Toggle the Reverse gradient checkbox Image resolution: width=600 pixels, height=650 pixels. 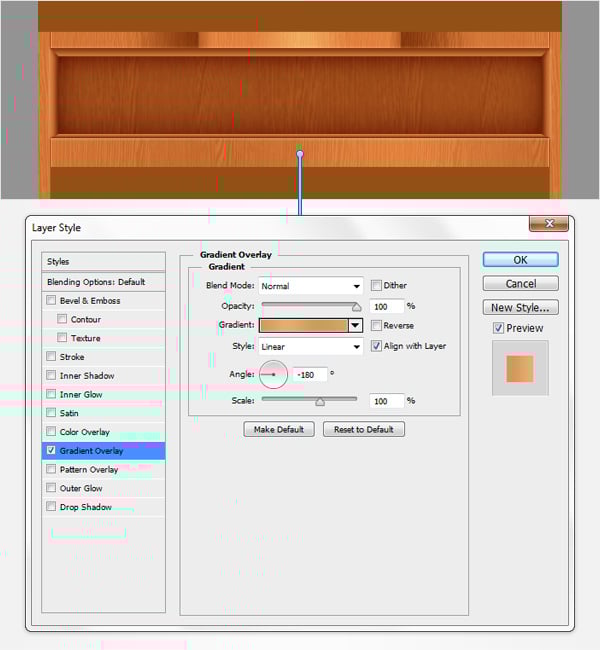[x=377, y=326]
